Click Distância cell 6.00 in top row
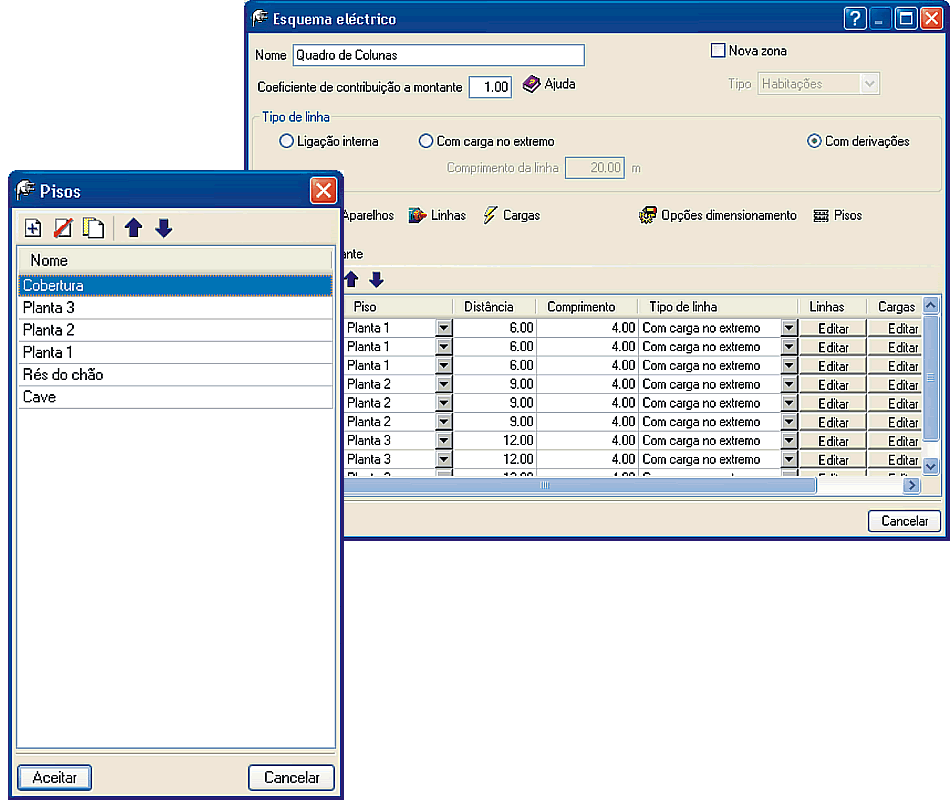The image size is (950, 800). click(494, 328)
